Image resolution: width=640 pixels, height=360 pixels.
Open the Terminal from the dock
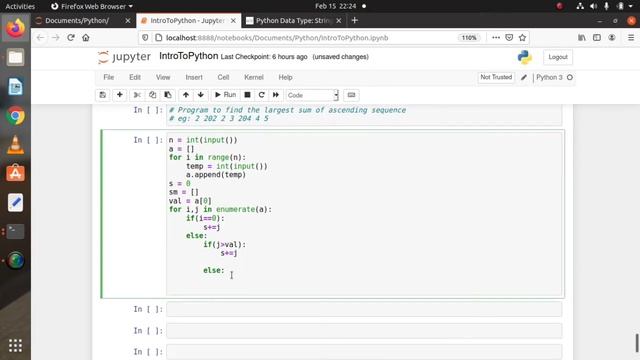tap(15, 231)
